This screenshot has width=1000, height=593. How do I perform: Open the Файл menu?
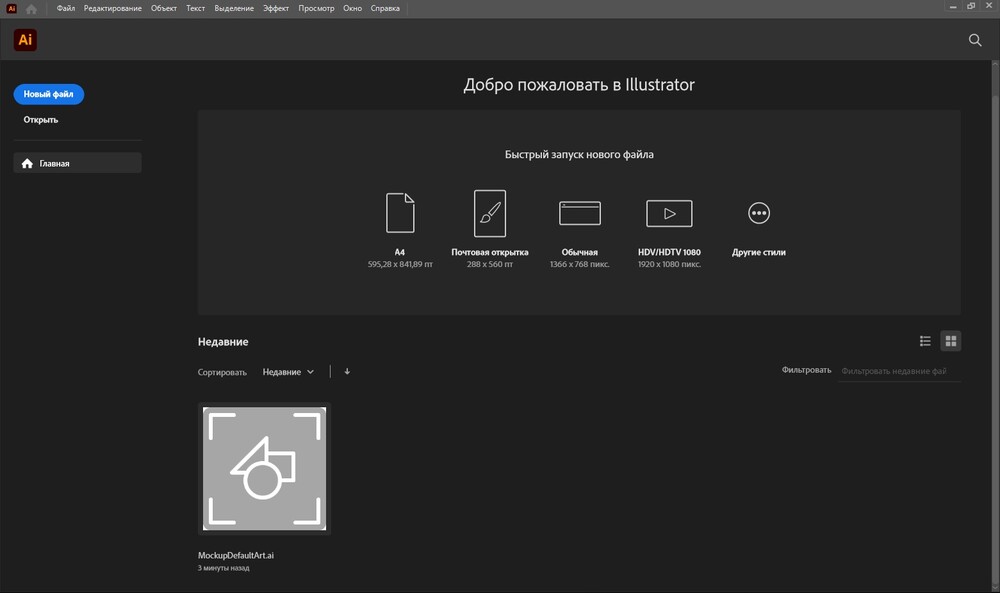tap(66, 8)
